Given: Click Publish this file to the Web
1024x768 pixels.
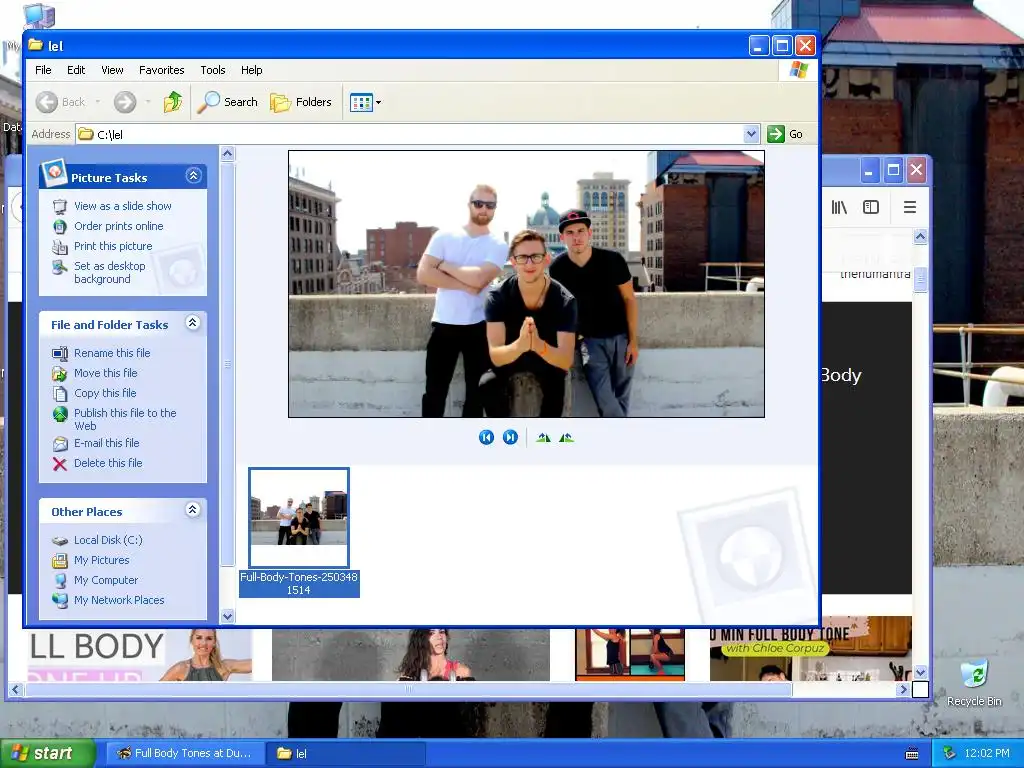Looking at the screenshot, I should pyautogui.click(x=125, y=419).
